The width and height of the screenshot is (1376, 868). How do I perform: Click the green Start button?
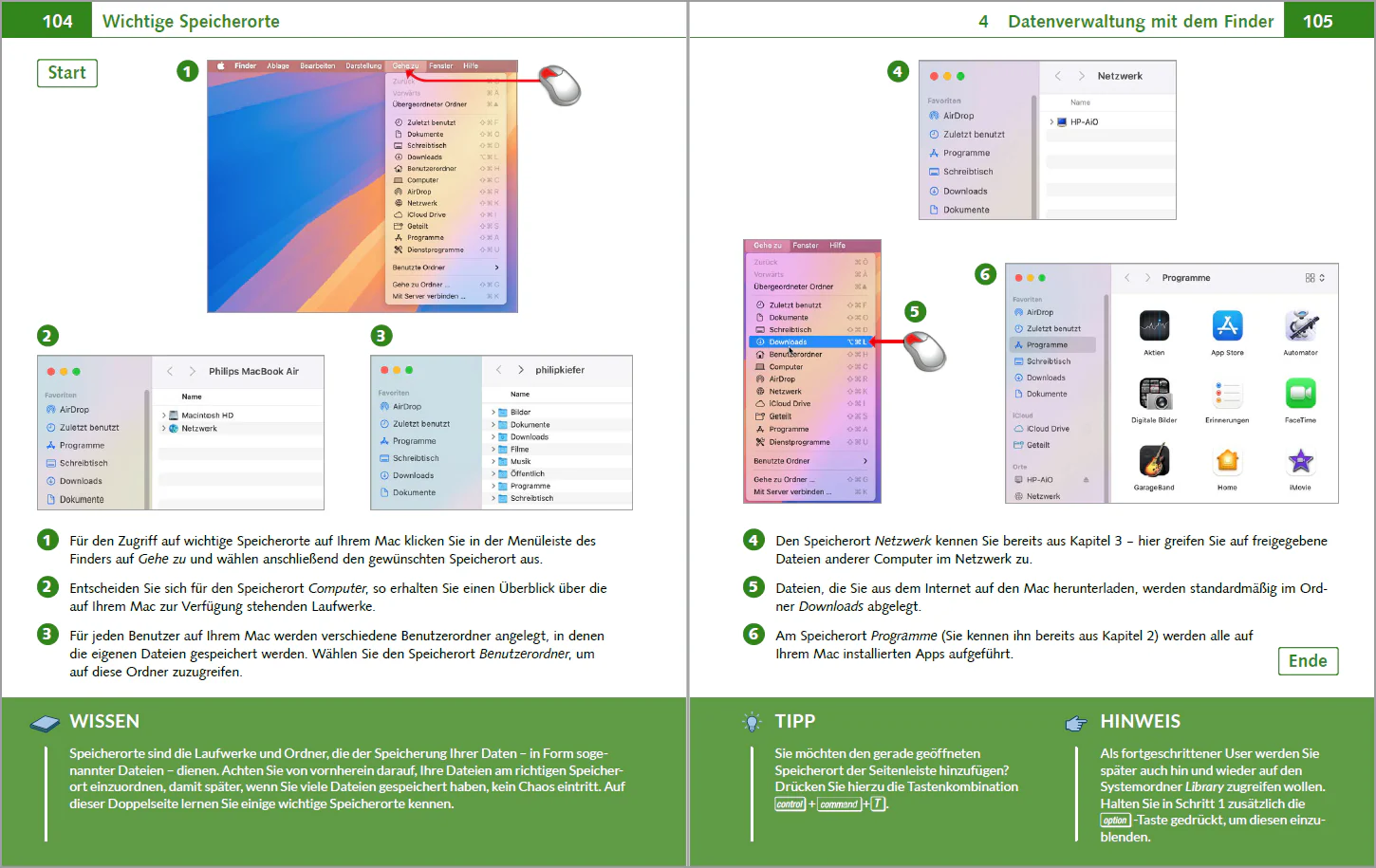click(x=67, y=73)
